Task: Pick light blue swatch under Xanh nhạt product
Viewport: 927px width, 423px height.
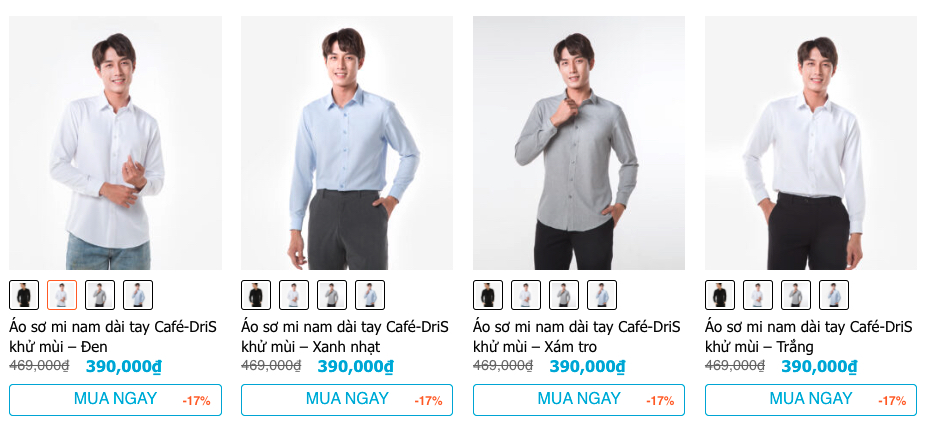Action: (369, 295)
